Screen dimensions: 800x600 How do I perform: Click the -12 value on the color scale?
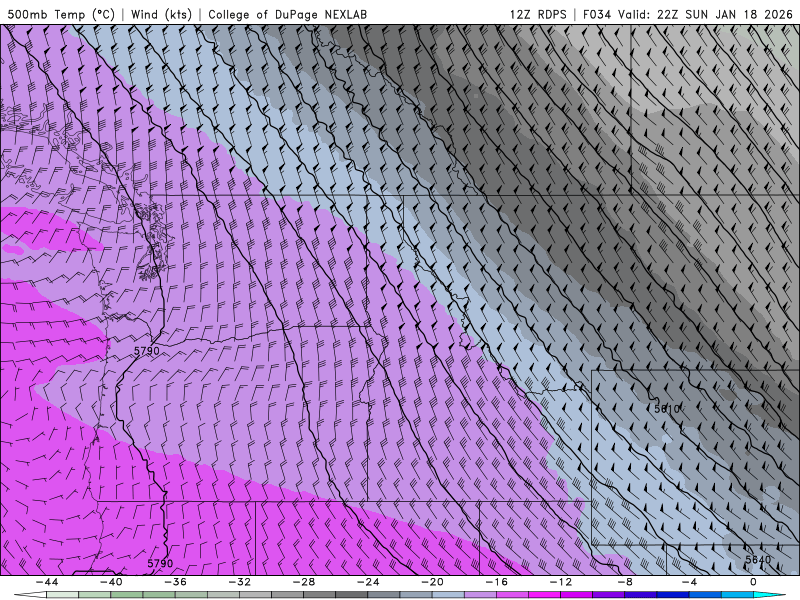click(561, 582)
